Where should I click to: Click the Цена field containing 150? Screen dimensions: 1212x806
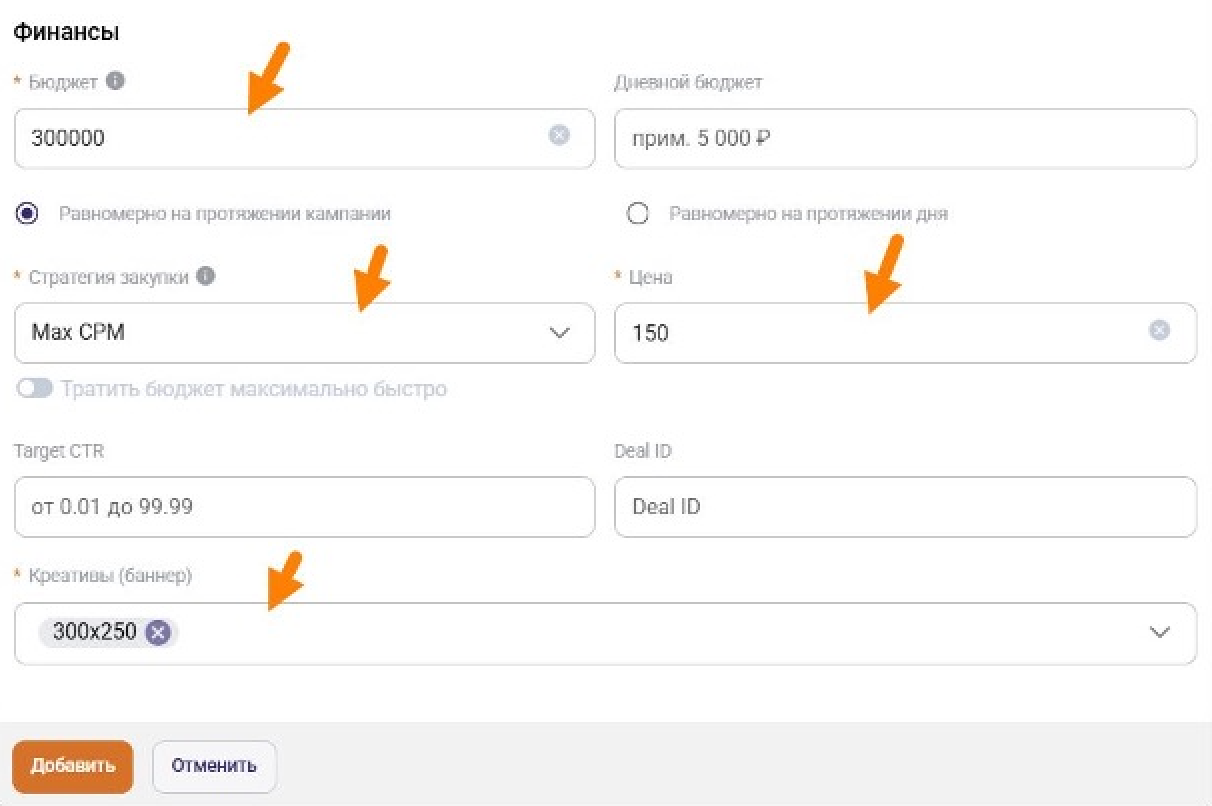(x=880, y=332)
